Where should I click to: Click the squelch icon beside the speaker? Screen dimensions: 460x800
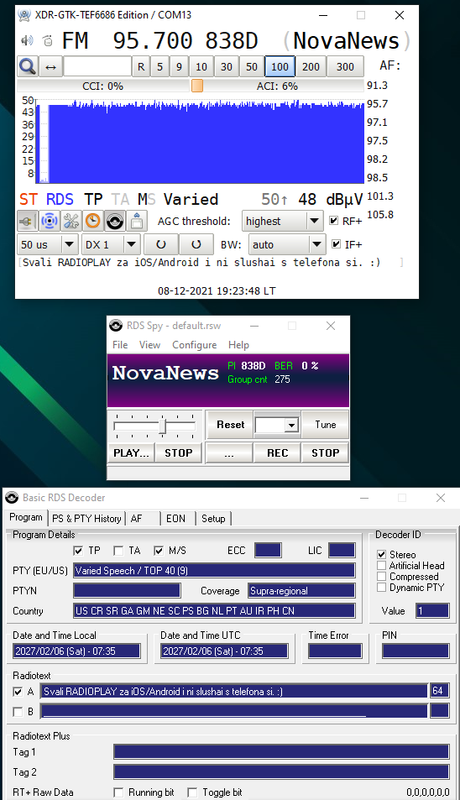click(x=47, y=40)
